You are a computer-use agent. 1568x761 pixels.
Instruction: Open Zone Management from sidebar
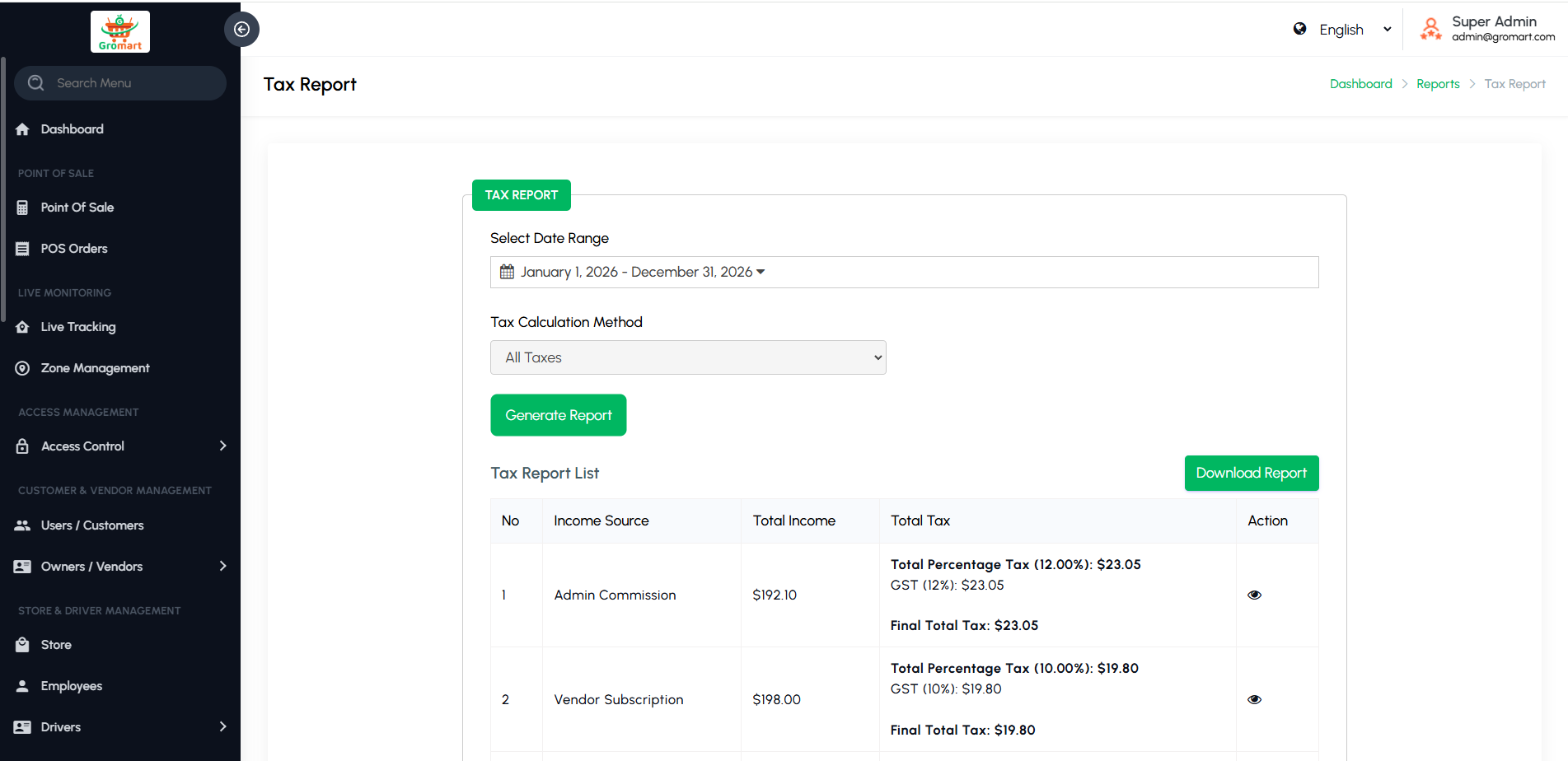[95, 368]
